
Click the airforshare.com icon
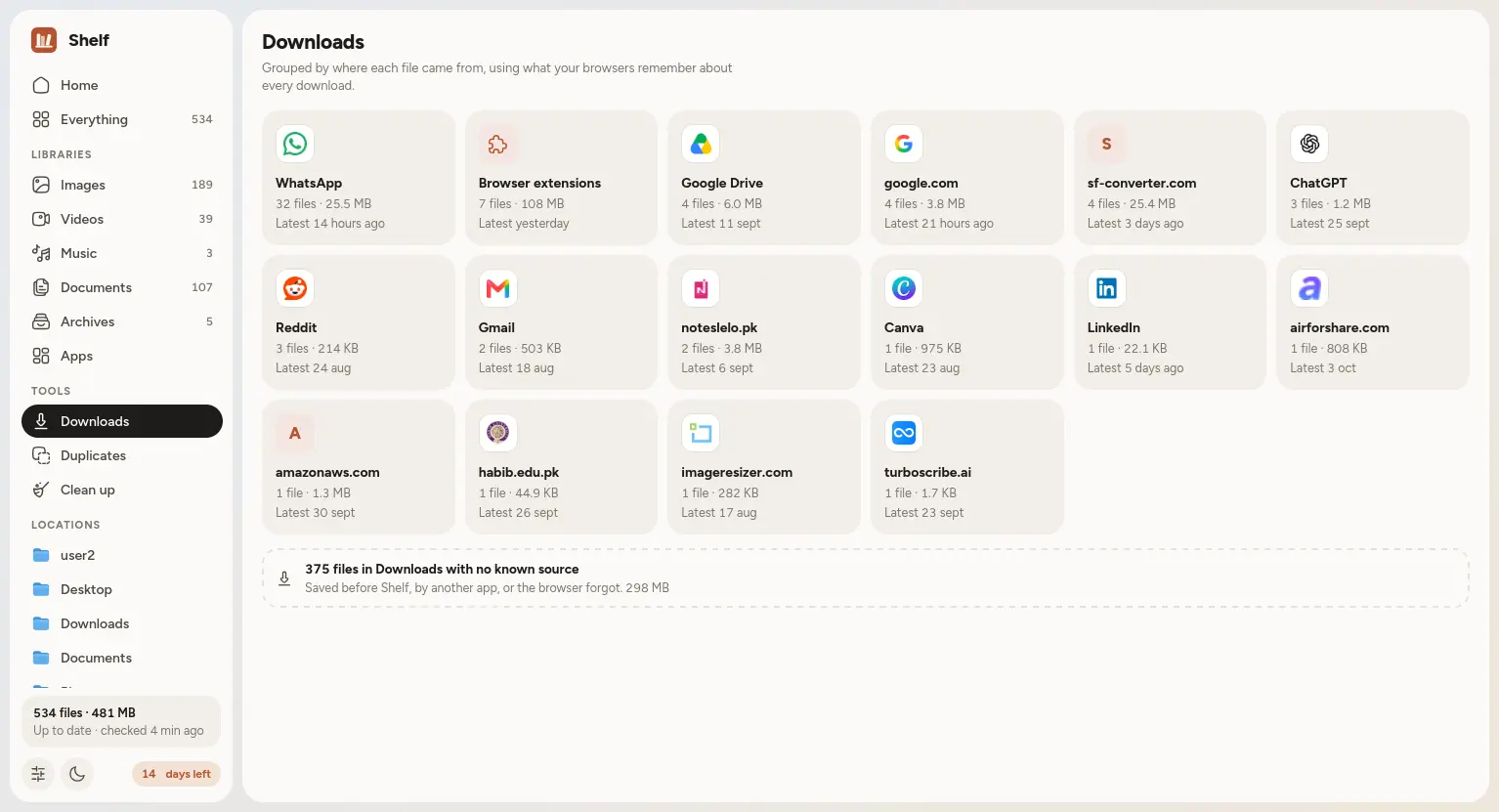(x=1309, y=288)
